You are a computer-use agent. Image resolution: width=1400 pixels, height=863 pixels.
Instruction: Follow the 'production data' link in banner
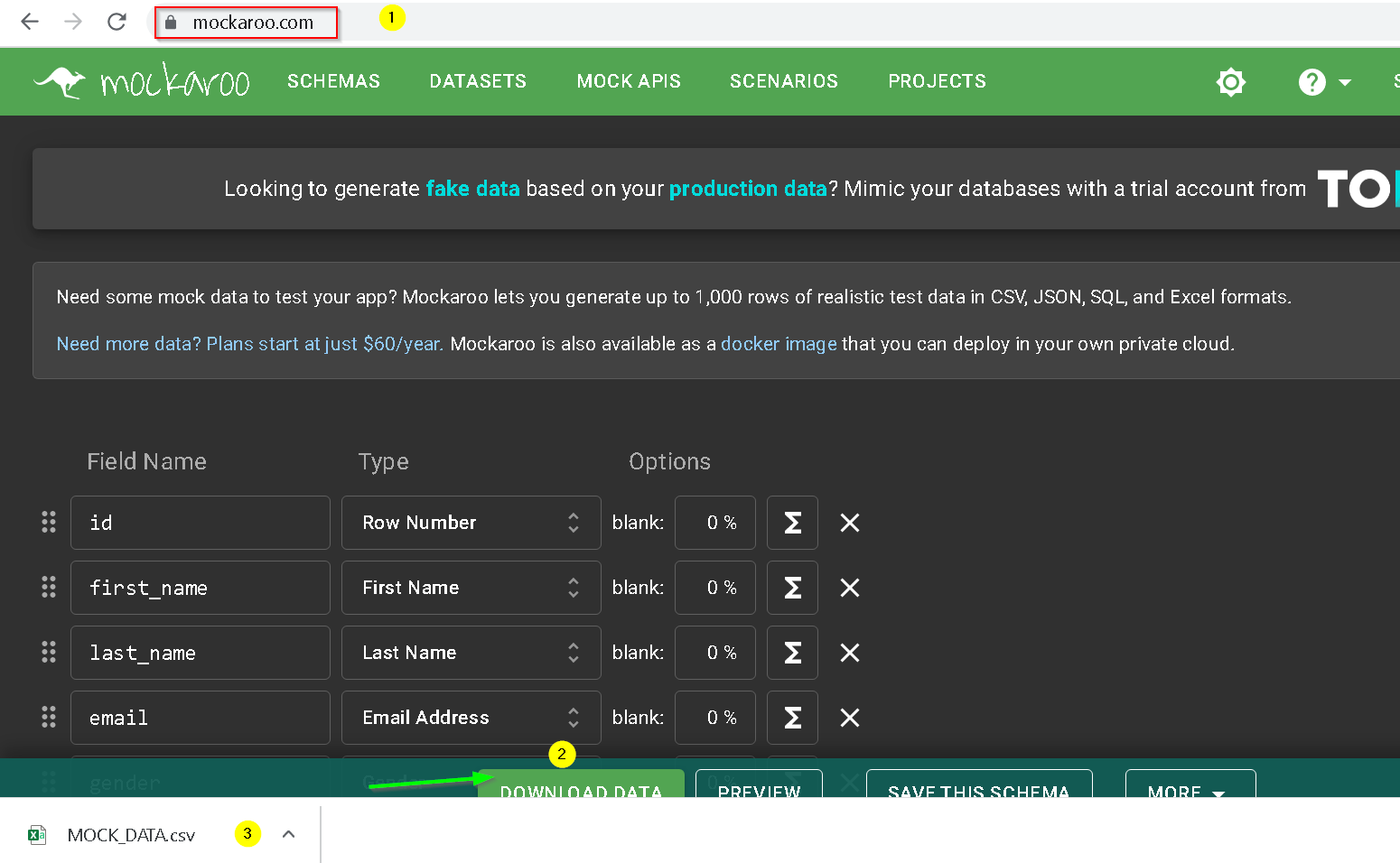pos(748,189)
